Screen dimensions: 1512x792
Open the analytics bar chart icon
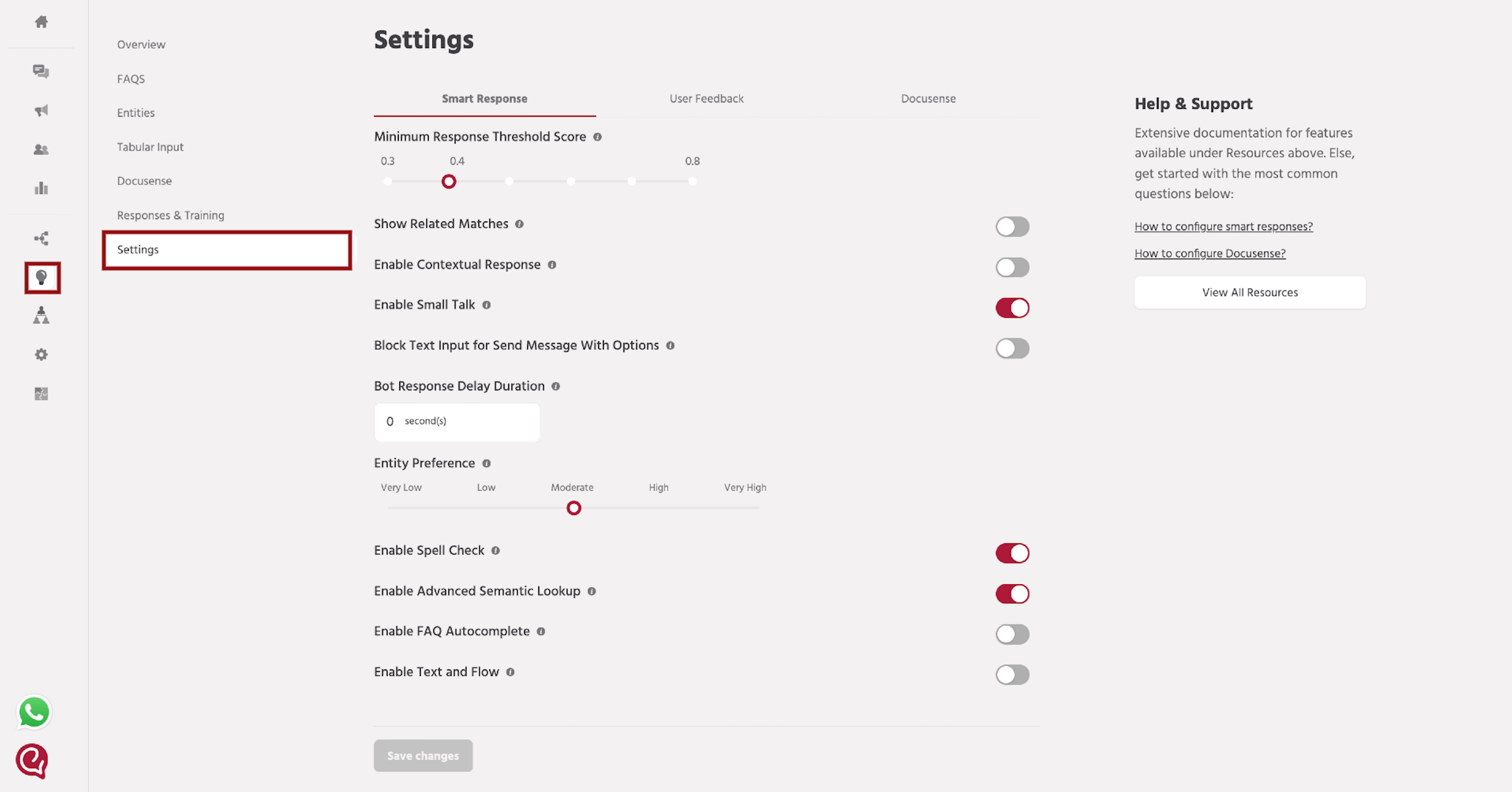[41, 188]
